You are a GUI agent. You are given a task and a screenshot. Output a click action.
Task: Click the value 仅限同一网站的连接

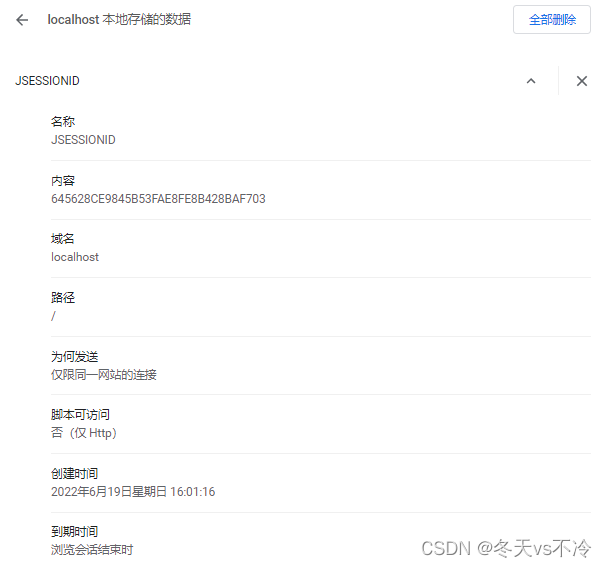(104, 374)
